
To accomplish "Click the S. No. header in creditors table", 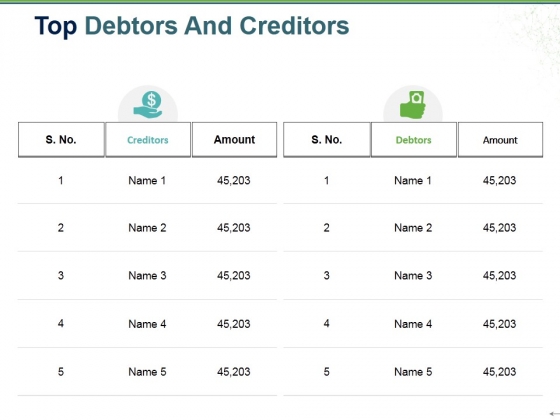I will (61, 140).
